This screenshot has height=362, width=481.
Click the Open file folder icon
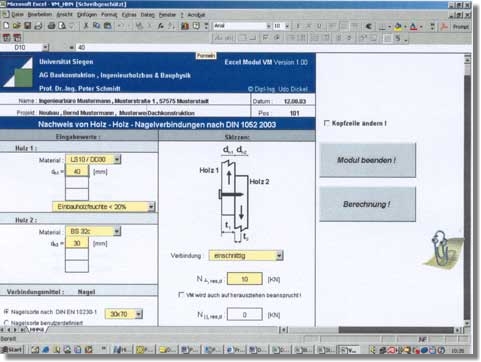click(16, 26)
